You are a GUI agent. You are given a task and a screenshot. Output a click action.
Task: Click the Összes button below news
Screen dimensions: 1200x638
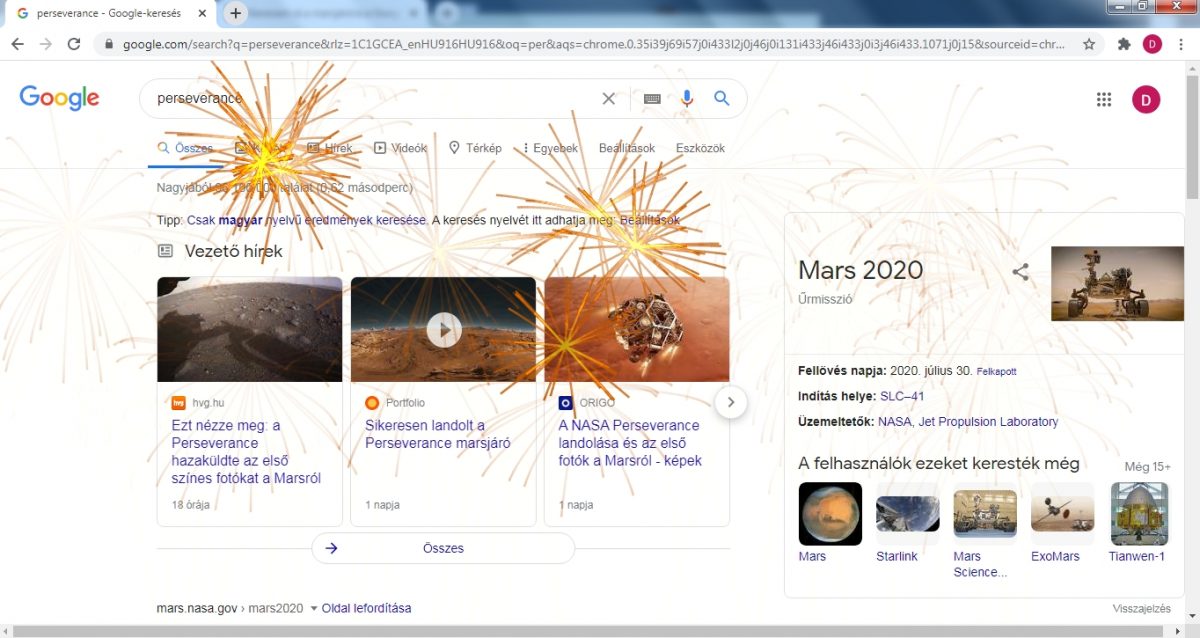(443, 548)
